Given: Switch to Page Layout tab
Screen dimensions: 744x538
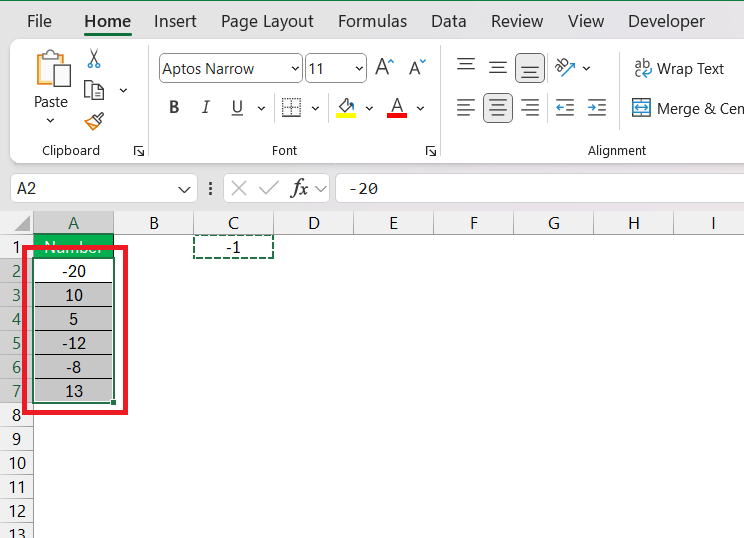Looking at the screenshot, I should click(x=267, y=21).
